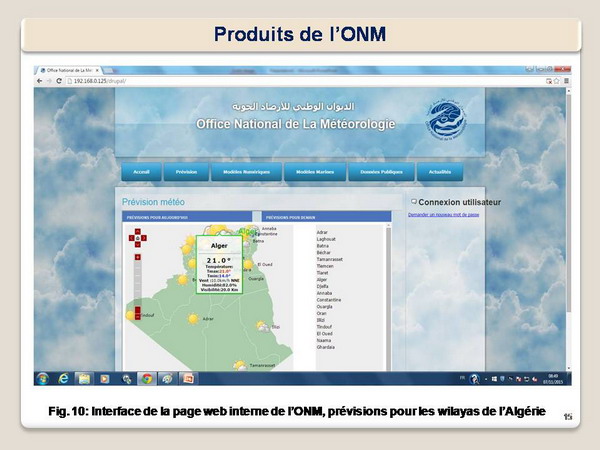The image size is (600, 450).
Task: Select Annaba in the wilaya list
Action: pos(324,293)
